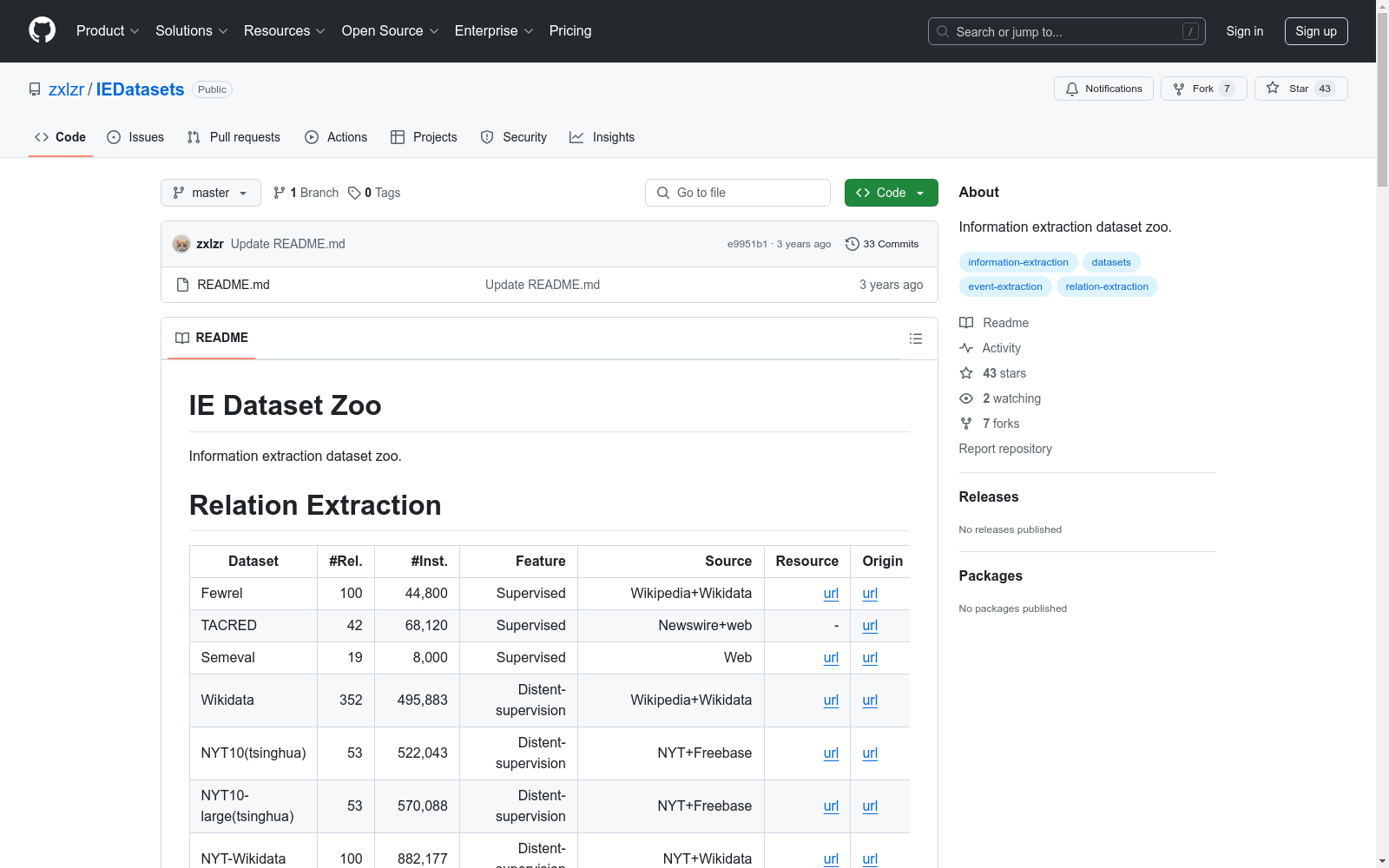View the 2 watching link
Screen dimensions: 1389x868
click(x=1000, y=398)
